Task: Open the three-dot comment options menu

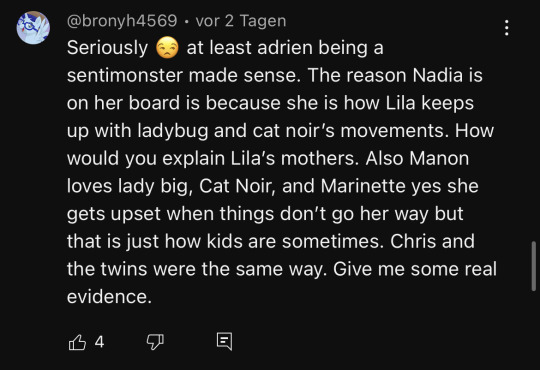Action: (506, 28)
